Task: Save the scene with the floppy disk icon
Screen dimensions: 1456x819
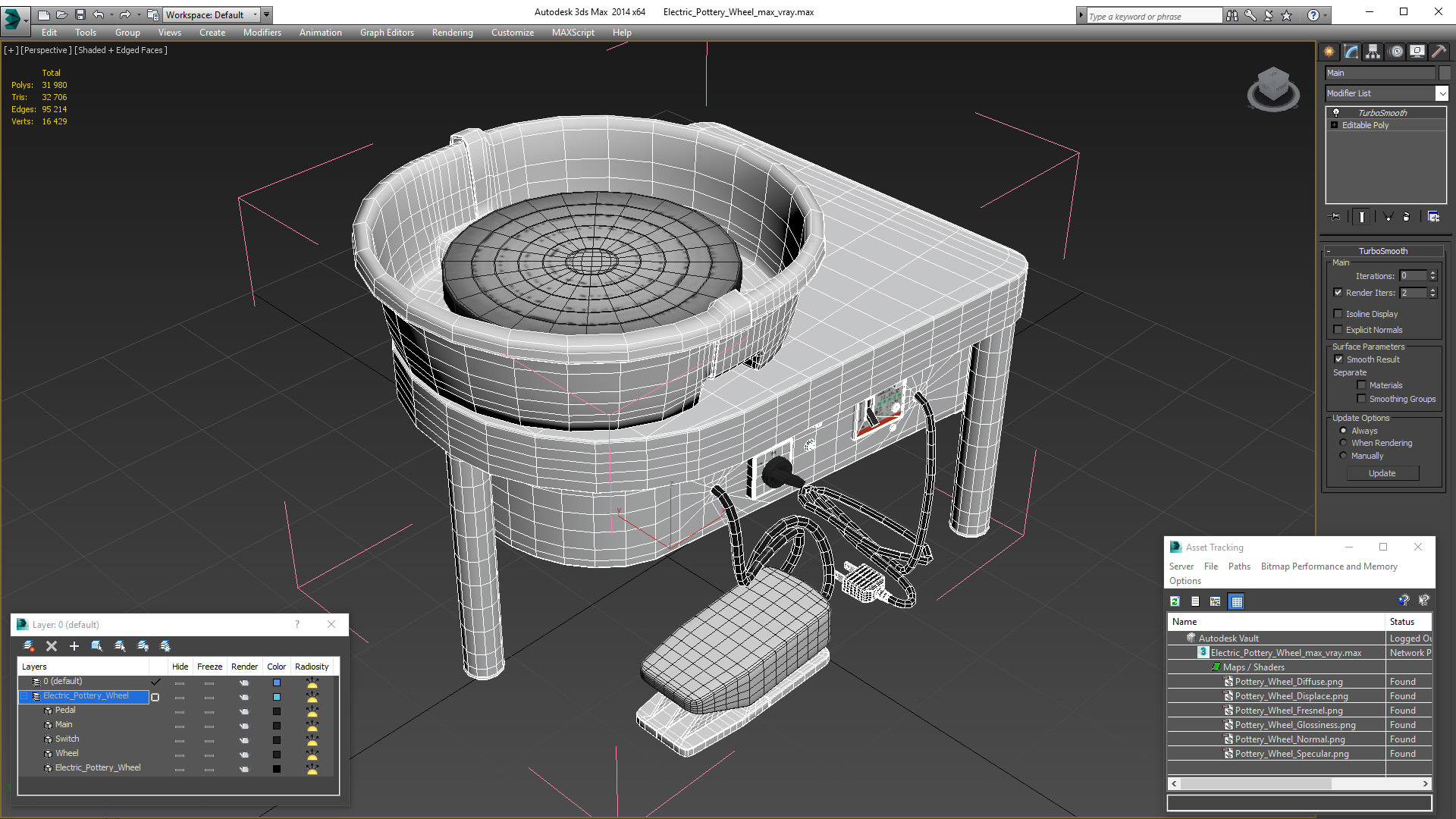Action: pos(80,14)
